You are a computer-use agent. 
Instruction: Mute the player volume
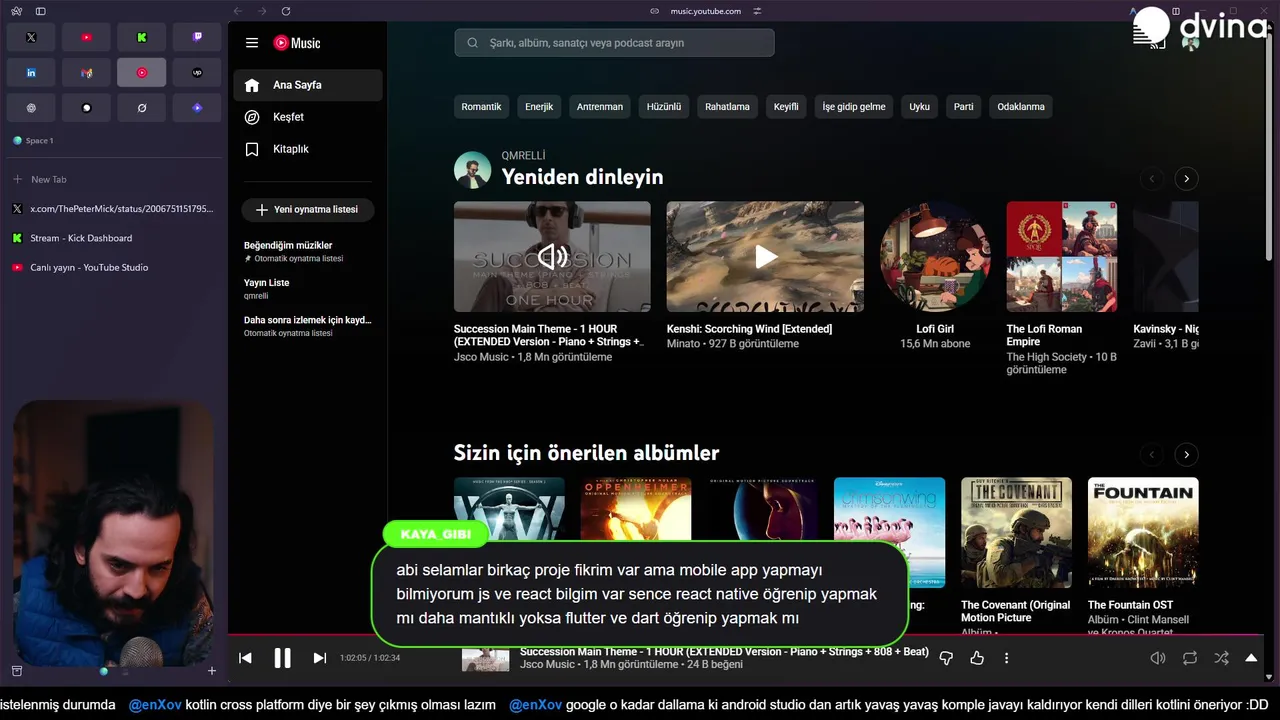[x=1158, y=658]
